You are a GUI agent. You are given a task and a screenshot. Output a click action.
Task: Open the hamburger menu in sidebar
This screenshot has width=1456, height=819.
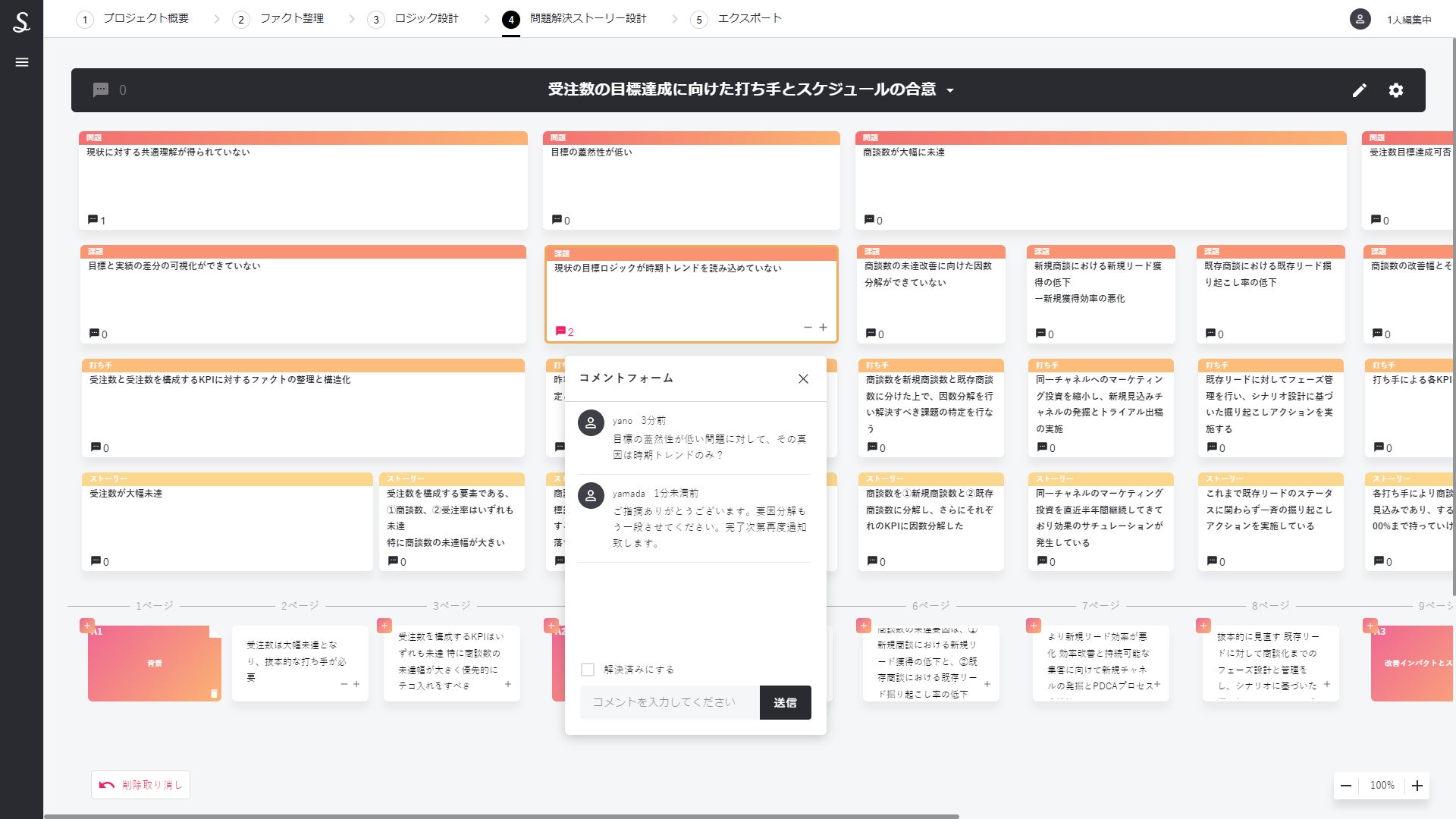coord(21,62)
